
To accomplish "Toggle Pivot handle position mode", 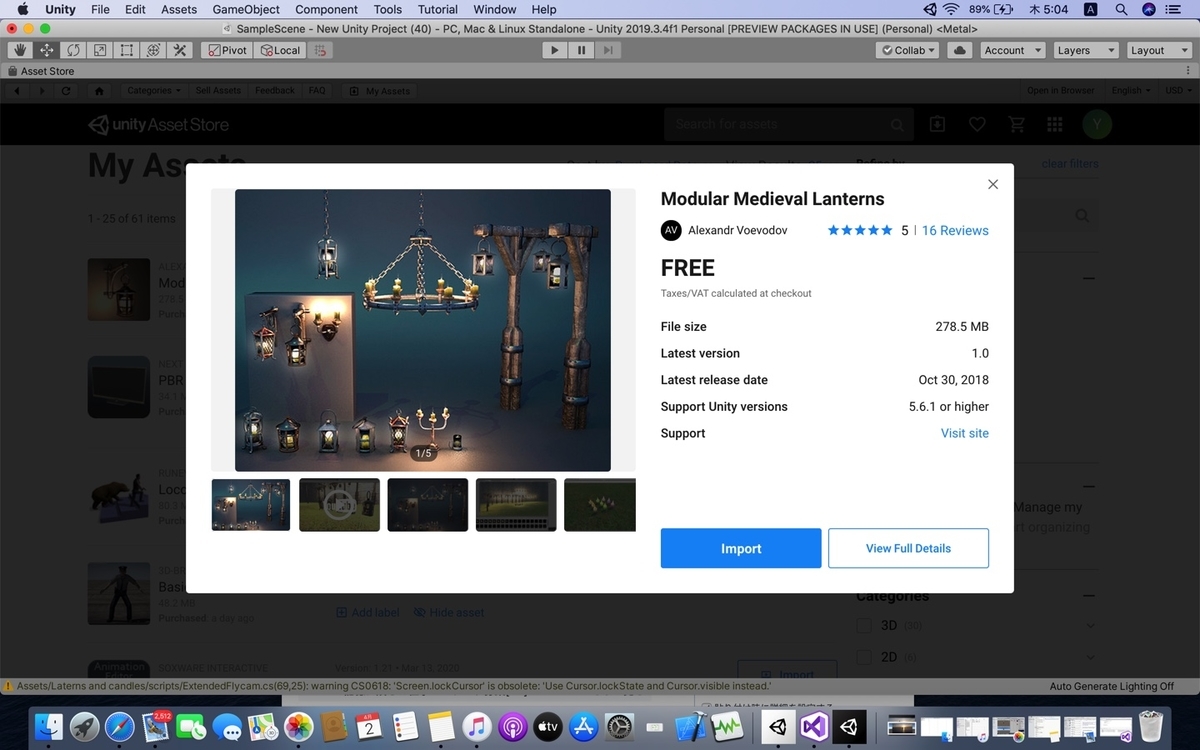I will point(228,50).
